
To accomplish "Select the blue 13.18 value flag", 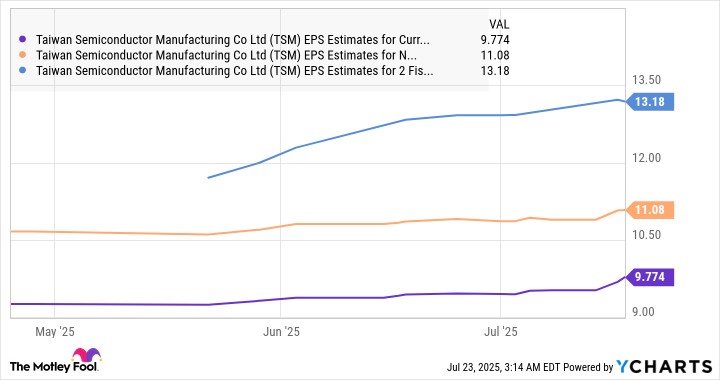I will point(650,101).
